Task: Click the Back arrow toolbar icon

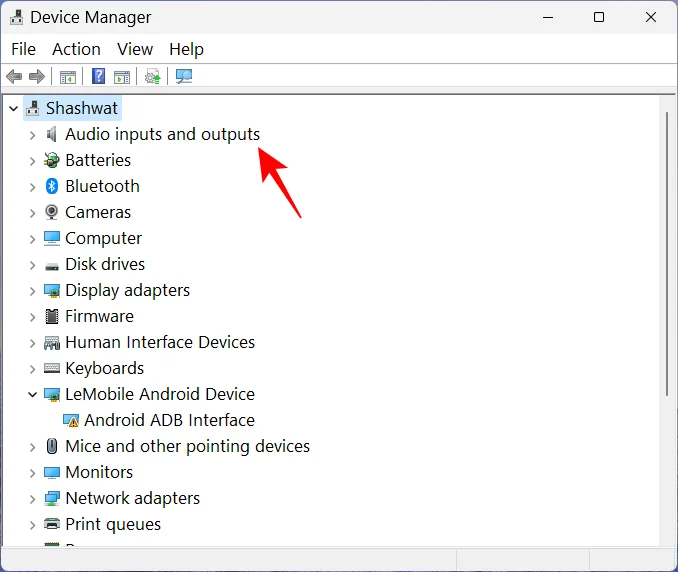Action: pos(14,77)
